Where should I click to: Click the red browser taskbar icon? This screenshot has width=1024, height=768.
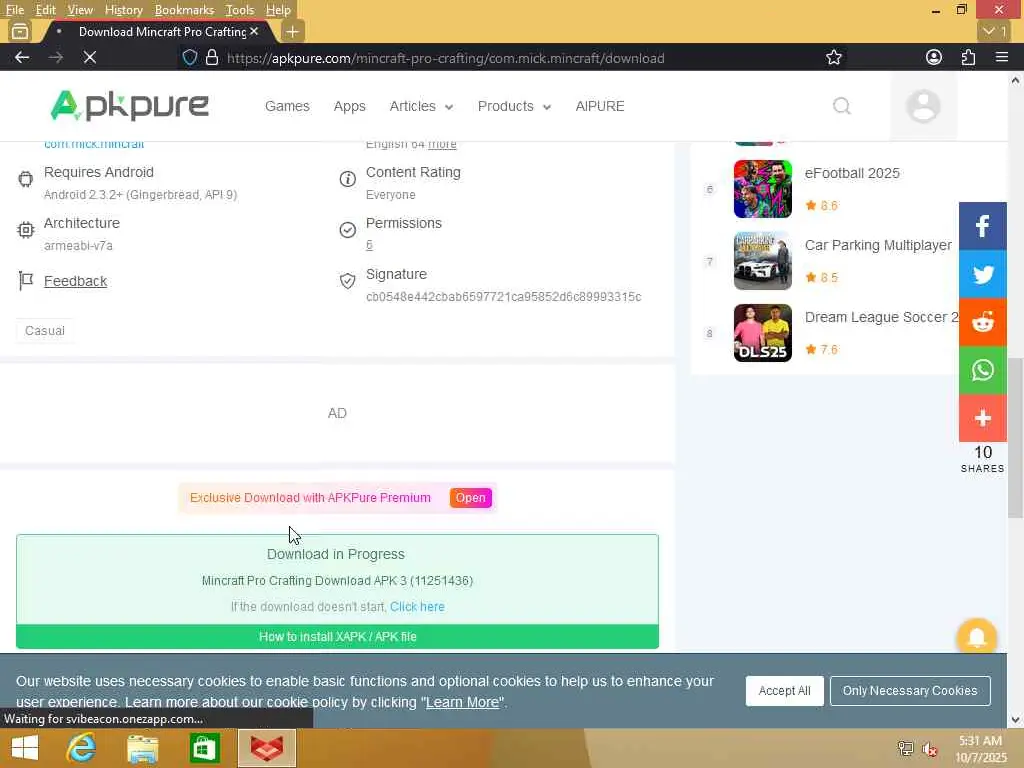click(267, 748)
